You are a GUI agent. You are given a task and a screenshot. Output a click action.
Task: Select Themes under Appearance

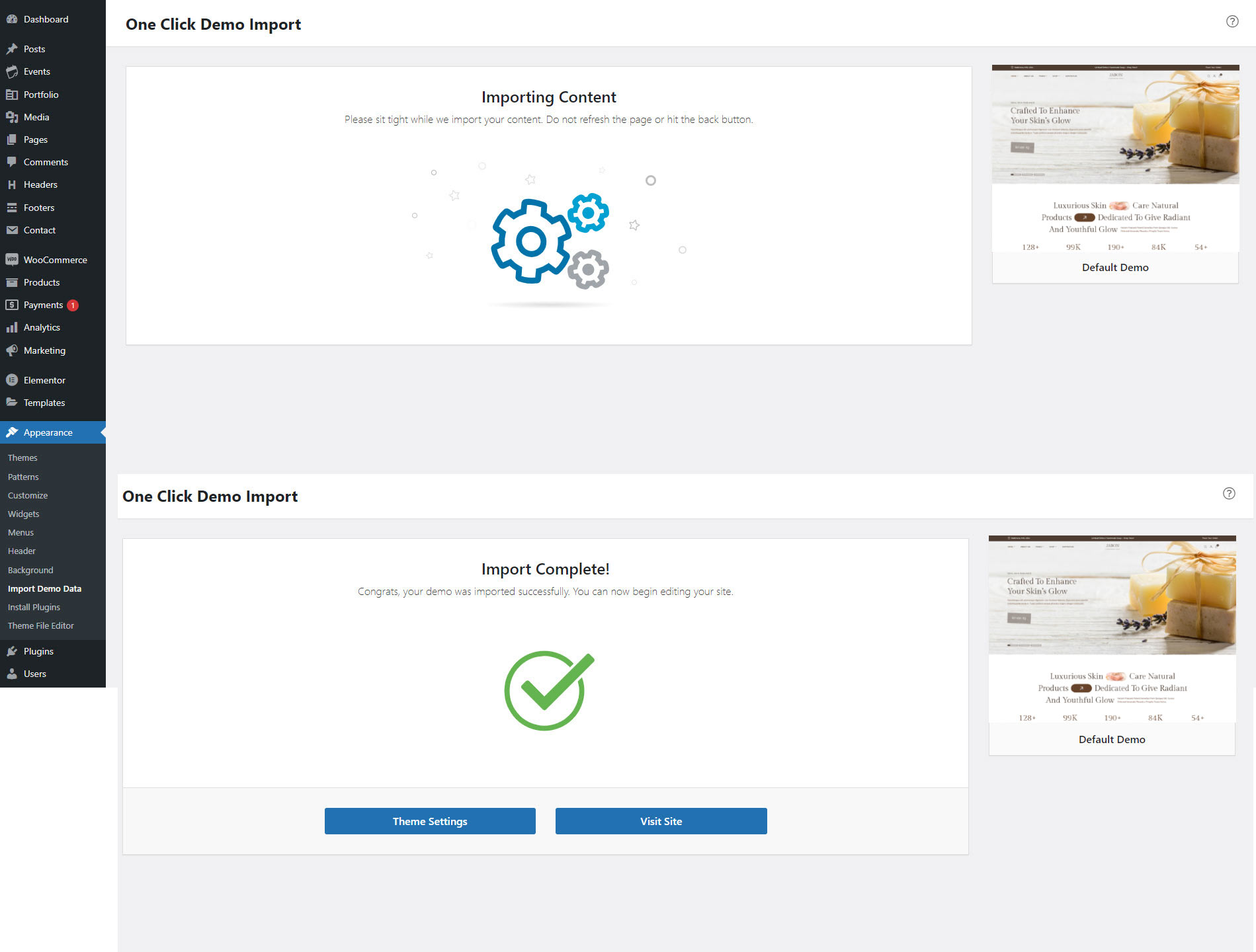(22, 457)
